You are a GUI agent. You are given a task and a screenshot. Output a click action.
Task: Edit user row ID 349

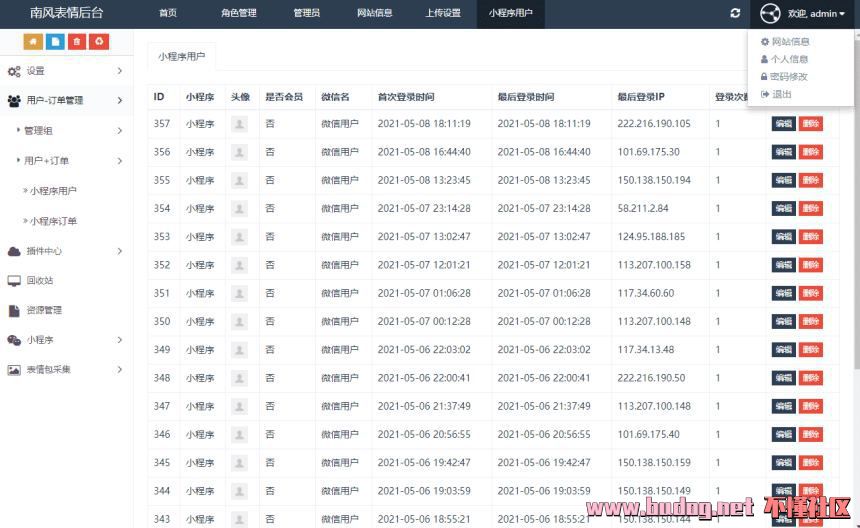point(783,350)
